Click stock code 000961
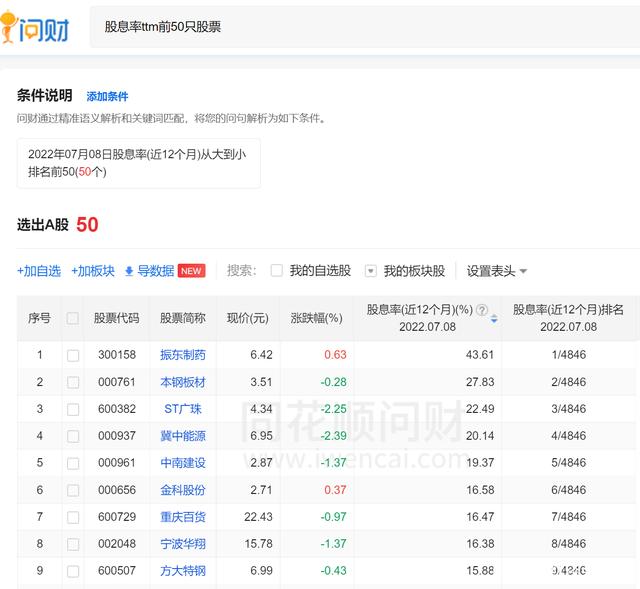The width and height of the screenshot is (640, 589). (117, 463)
